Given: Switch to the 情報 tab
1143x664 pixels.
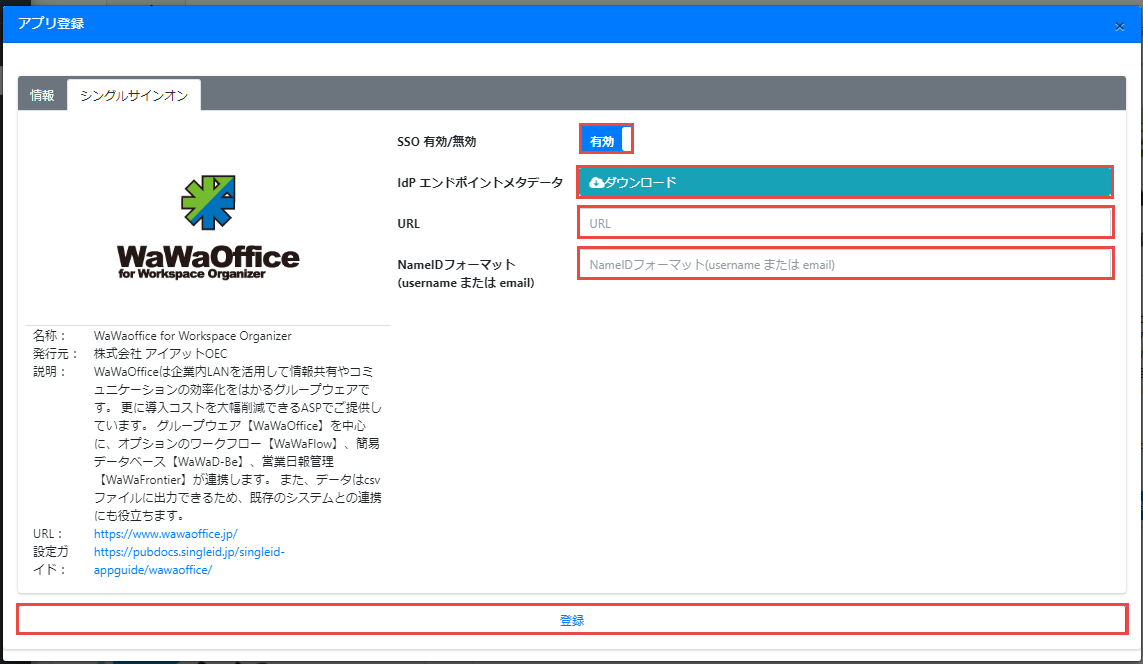Looking at the screenshot, I should 42,95.
